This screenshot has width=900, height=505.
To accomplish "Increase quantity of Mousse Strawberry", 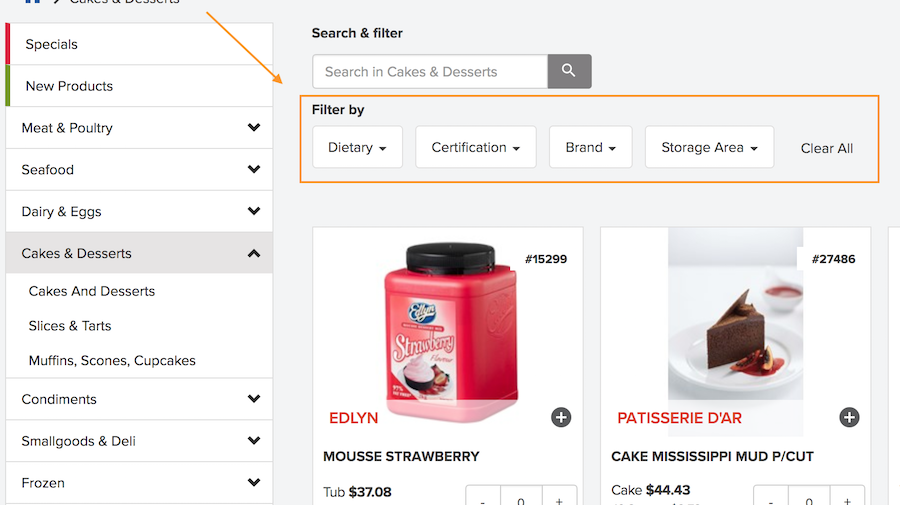I will point(559,499).
